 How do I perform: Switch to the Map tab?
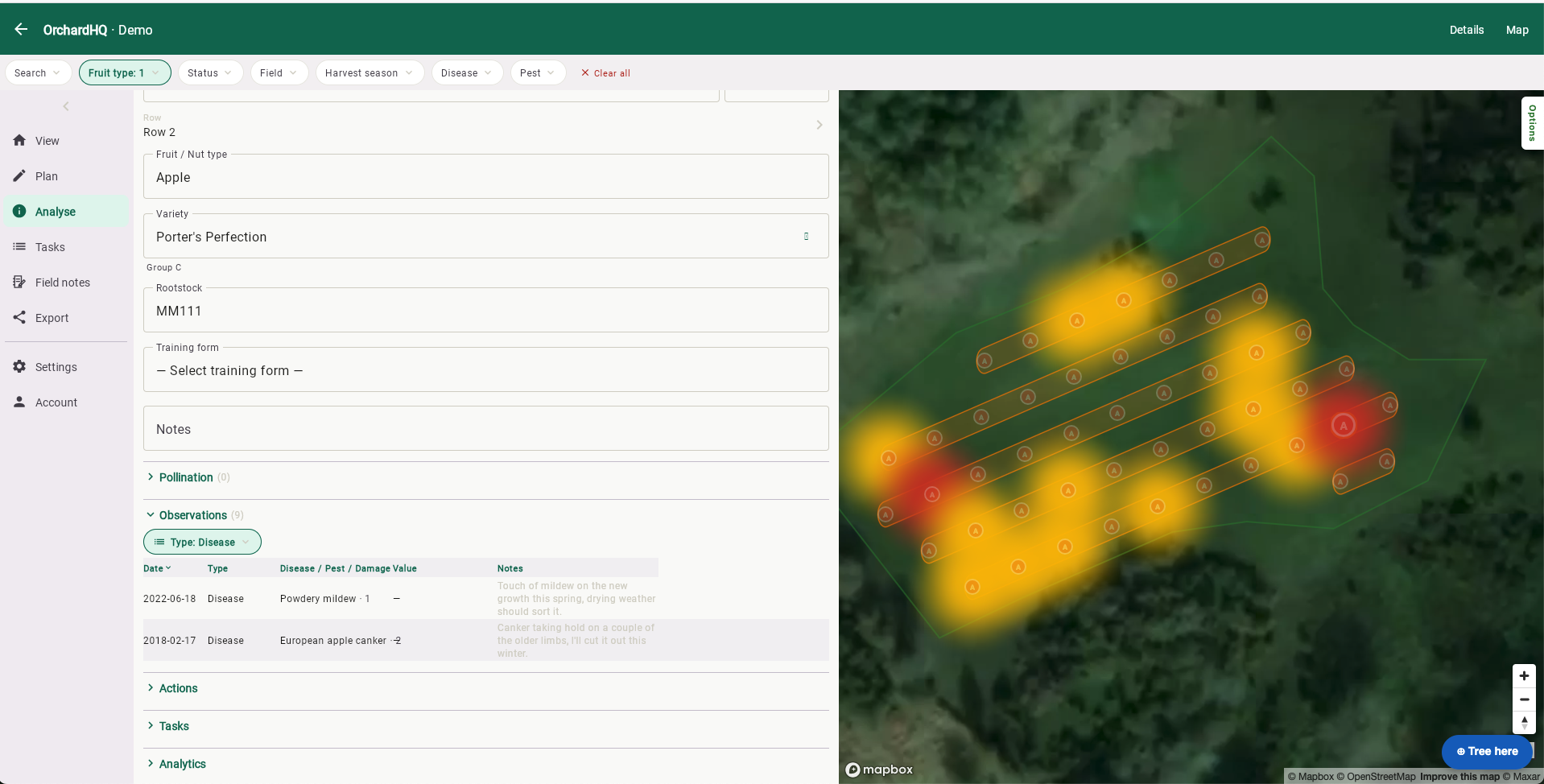[x=1517, y=30]
